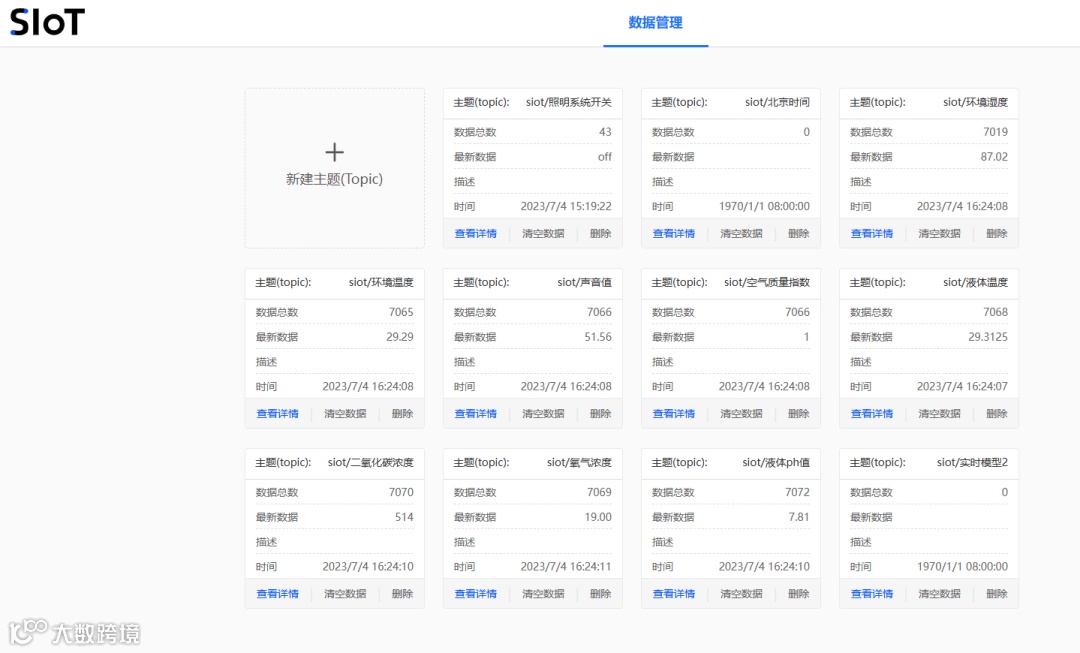
Task: View details of siot/北京时间
Action: click(x=674, y=234)
